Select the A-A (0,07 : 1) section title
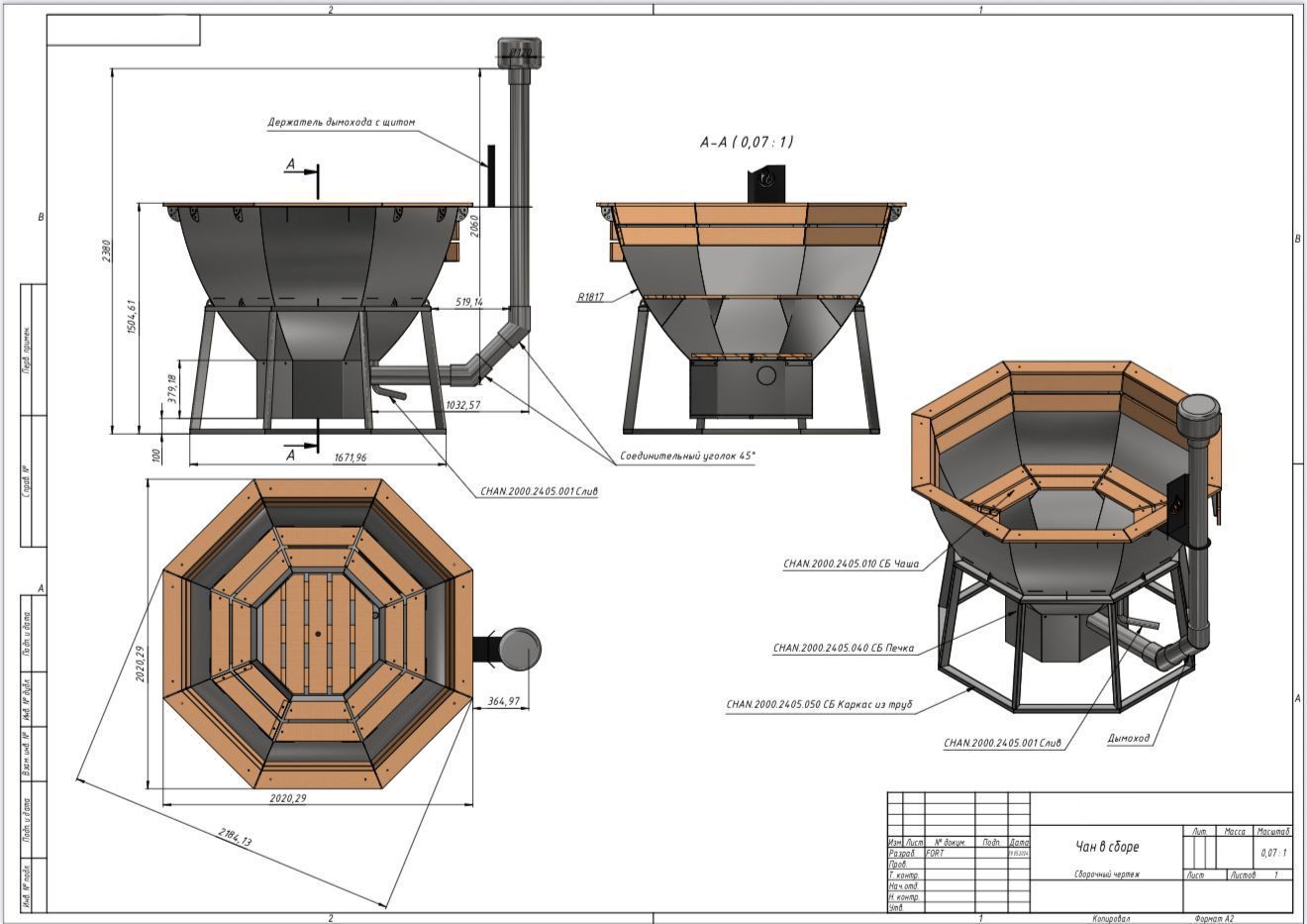The height and width of the screenshot is (924, 1307). coord(746,143)
